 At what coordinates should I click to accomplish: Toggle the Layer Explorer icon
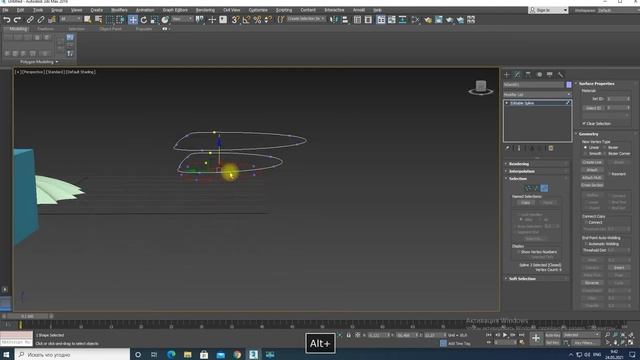pos(368,20)
